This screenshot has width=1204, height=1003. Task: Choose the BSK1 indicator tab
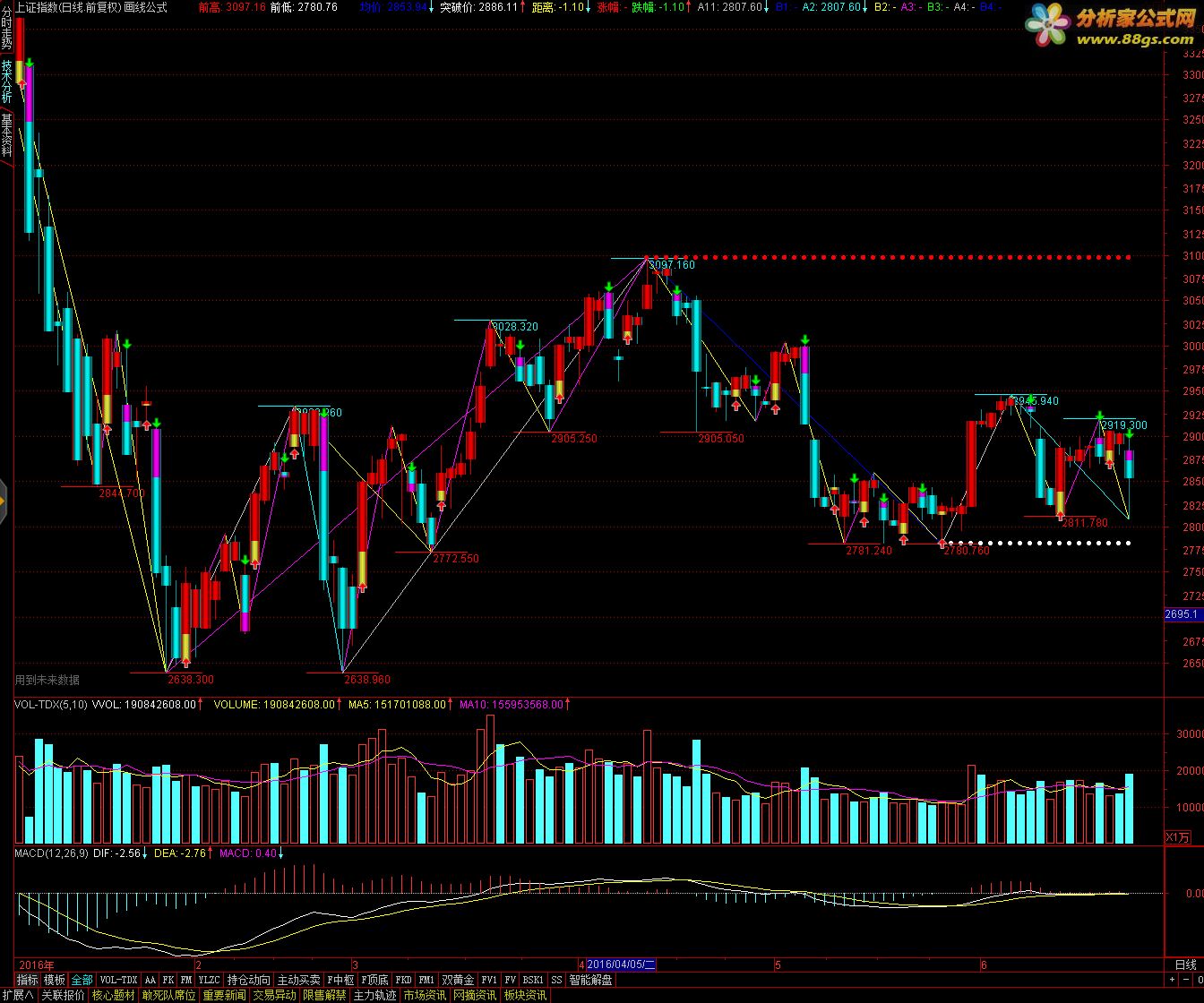[533, 981]
